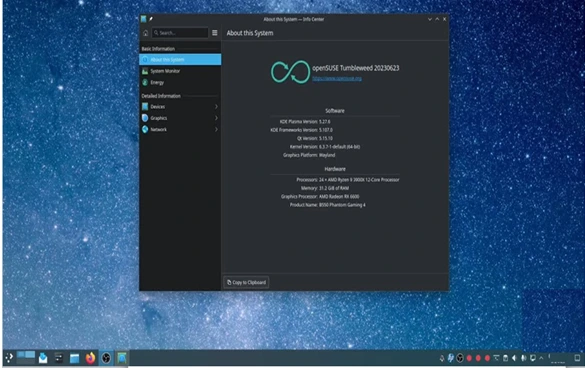The width and height of the screenshot is (585, 368).
Task: Click the KDE Frameworks Version 5.107.0 line
Action: point(301,130)
